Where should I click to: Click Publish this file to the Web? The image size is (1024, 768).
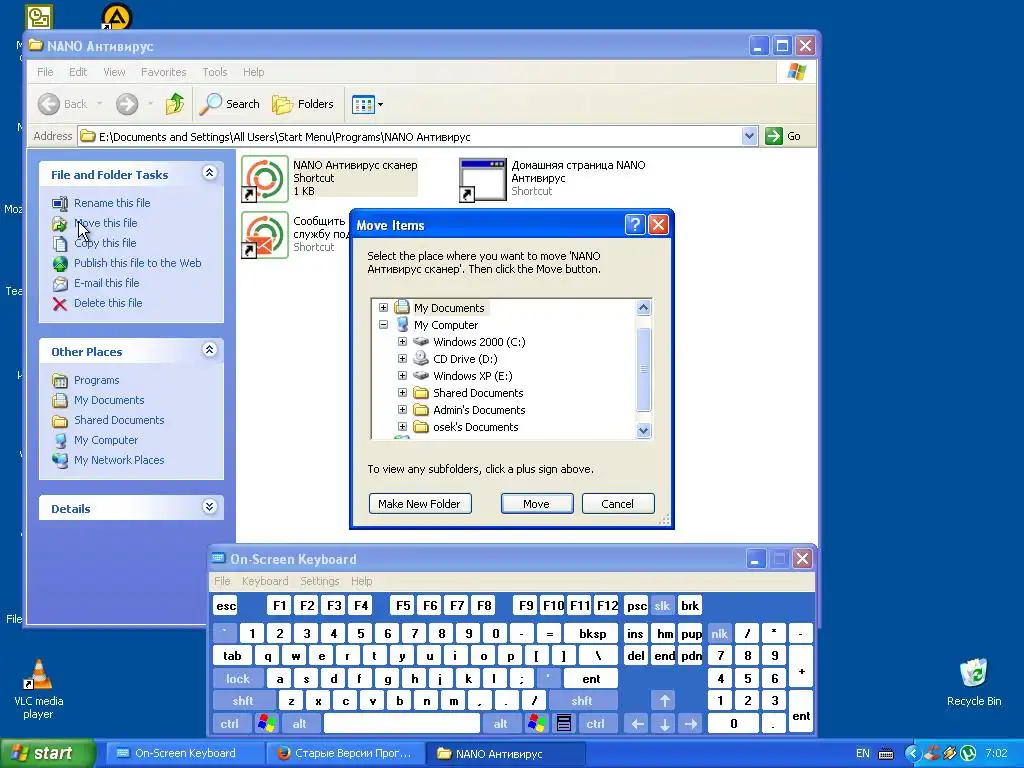coord(137,263)
